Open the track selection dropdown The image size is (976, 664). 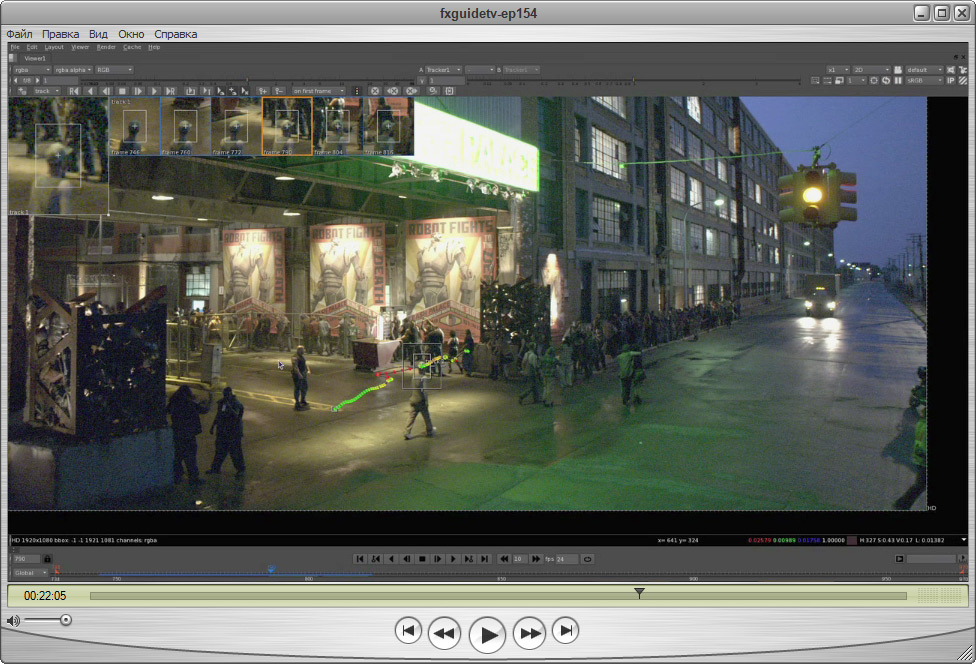(45, 91)
